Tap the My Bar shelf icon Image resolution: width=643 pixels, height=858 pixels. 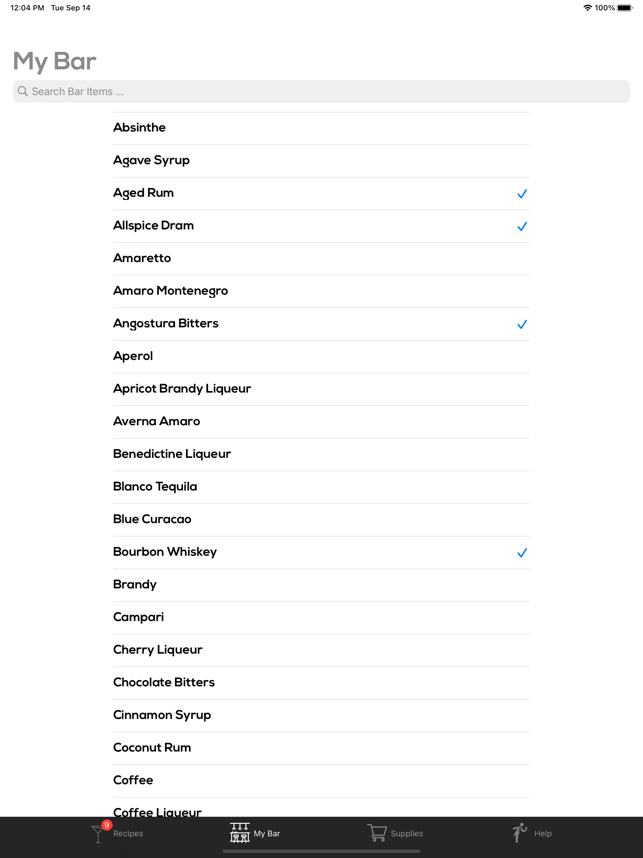pyautogui.click(x=240, y=833)
